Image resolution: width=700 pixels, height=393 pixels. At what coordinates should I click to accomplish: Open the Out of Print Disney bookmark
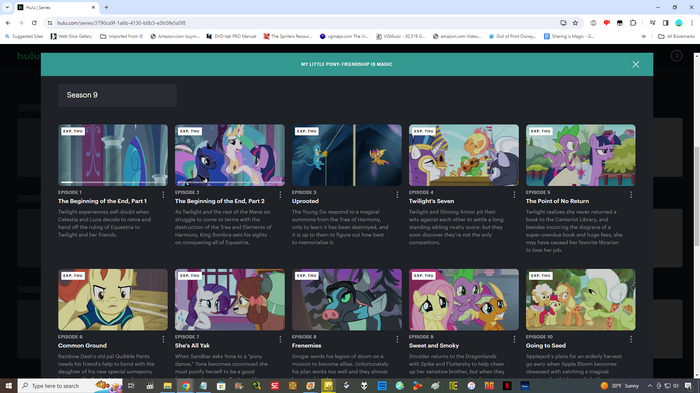512,36
